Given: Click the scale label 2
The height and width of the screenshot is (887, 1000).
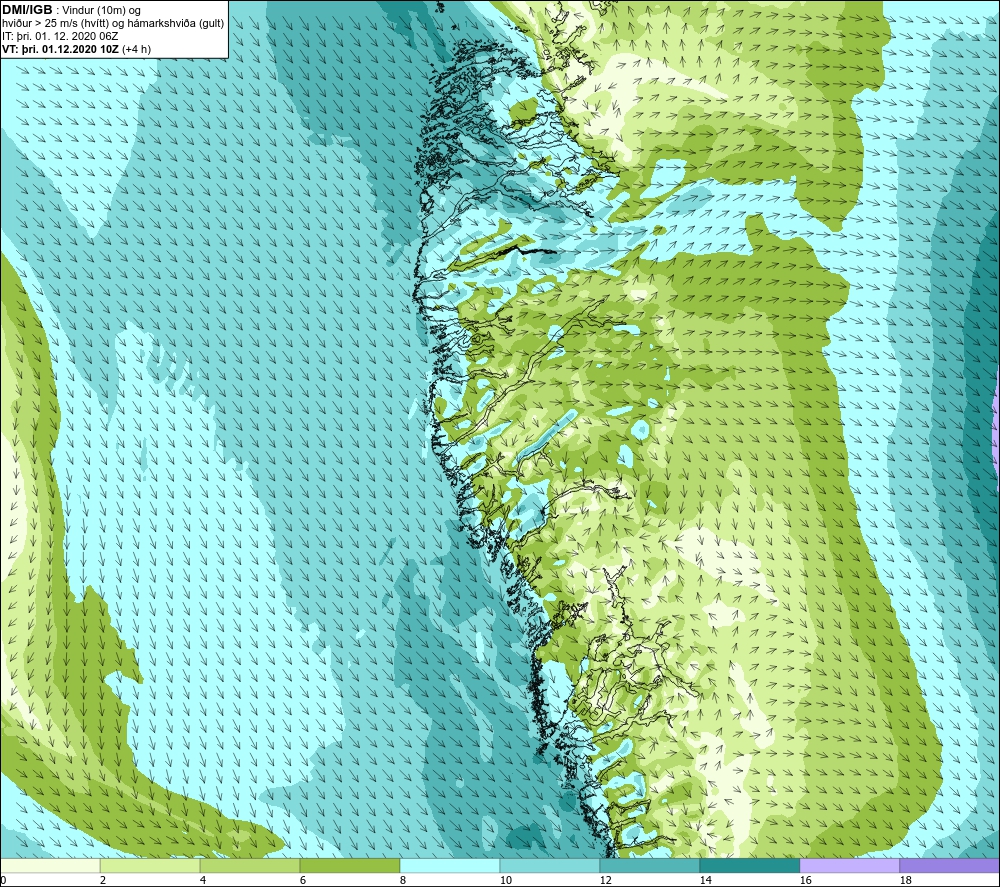Looking at the screenshot, I should [103, 881].
